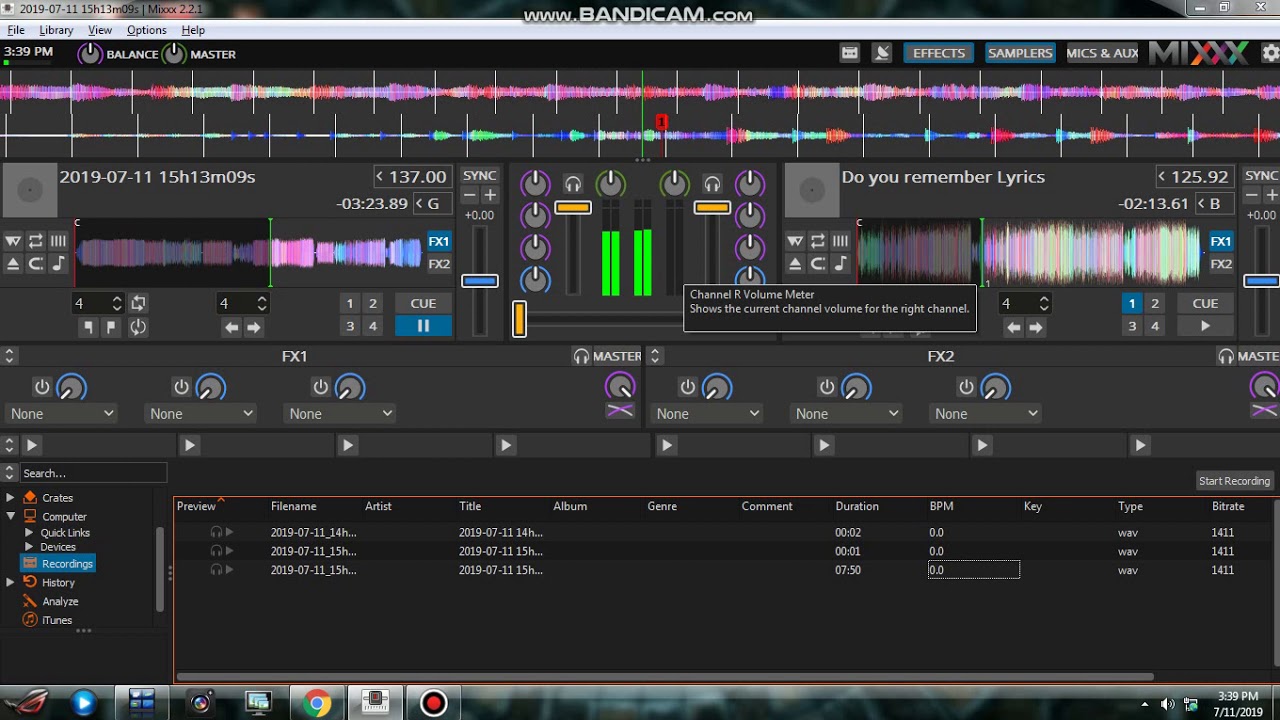Screen dimensions: 1280x720
Task: Click reloop/exit loop icon on left deck
Action: (x=138, y=327)
